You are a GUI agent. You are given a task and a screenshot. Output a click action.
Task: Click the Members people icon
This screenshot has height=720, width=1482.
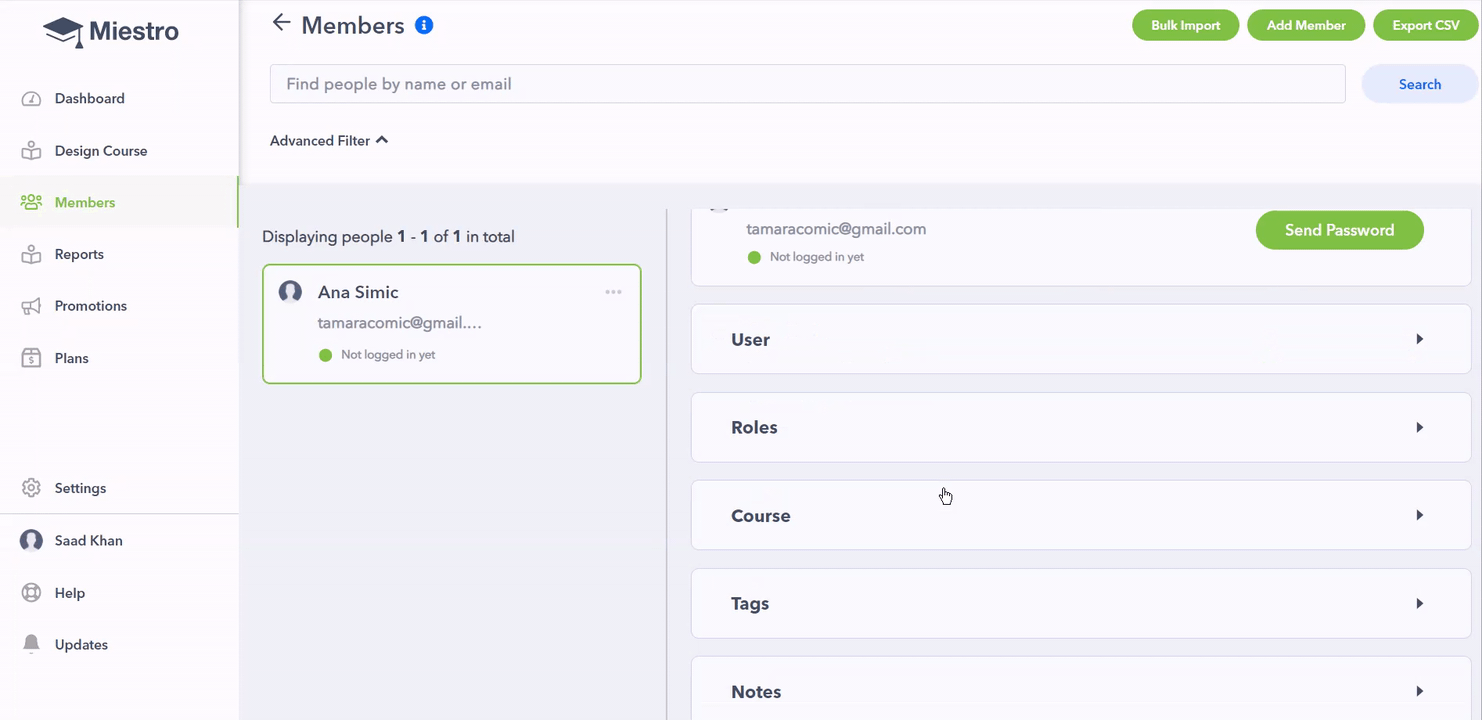pyautogui.click(x=32, y=203)
